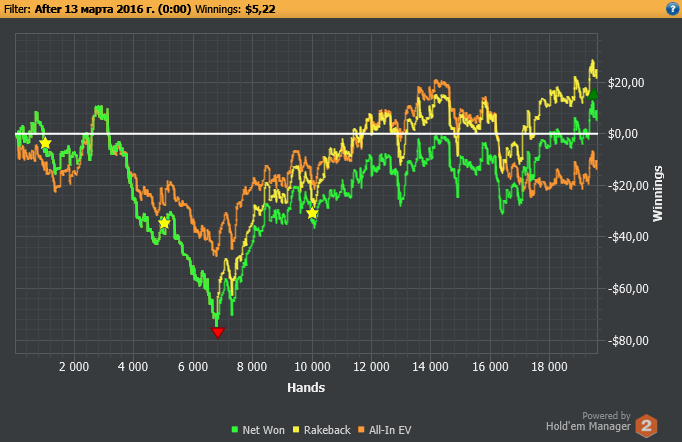Toggle the Rakeback legend entry
The height and width of the screenshot is (442, 682).
(x=321, y=430)
